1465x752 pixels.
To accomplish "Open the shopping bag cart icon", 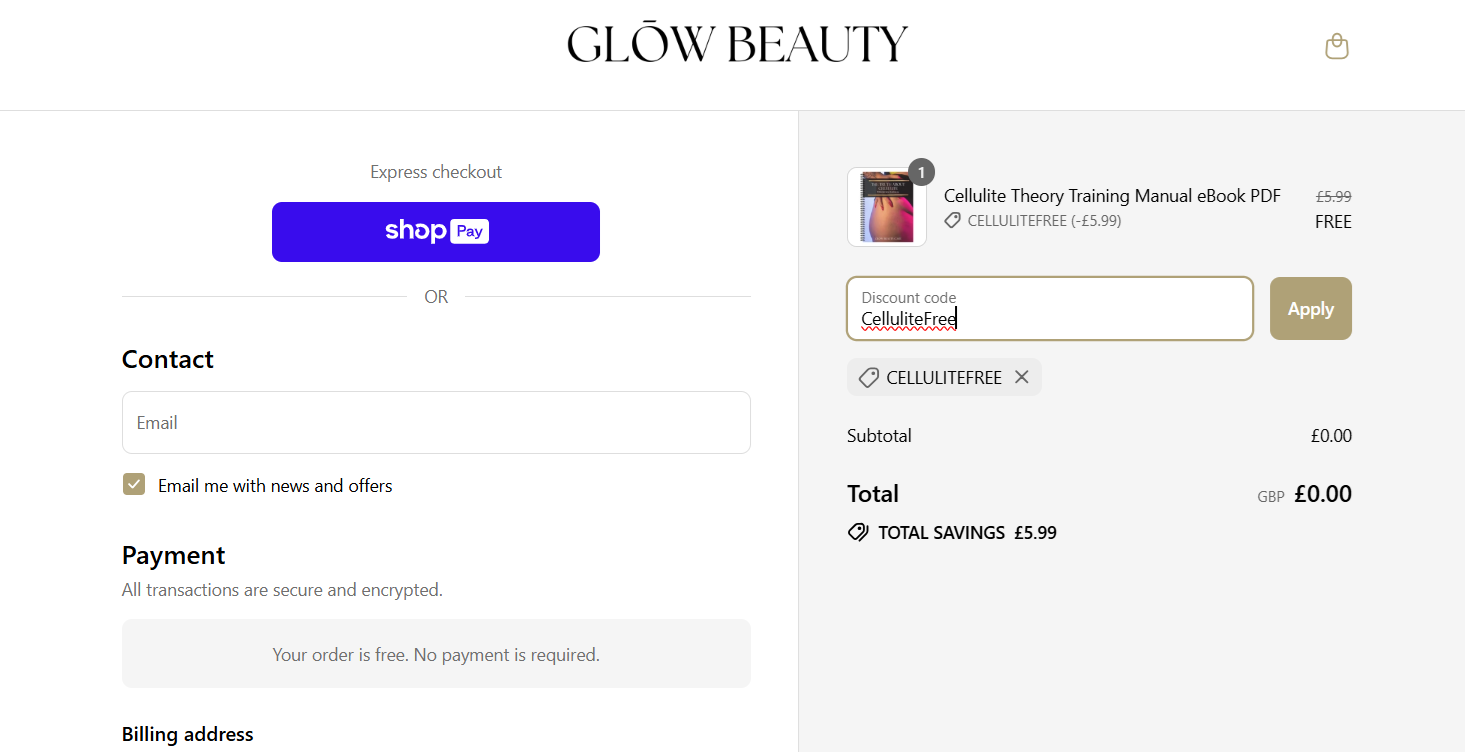I will point(1336,46).
